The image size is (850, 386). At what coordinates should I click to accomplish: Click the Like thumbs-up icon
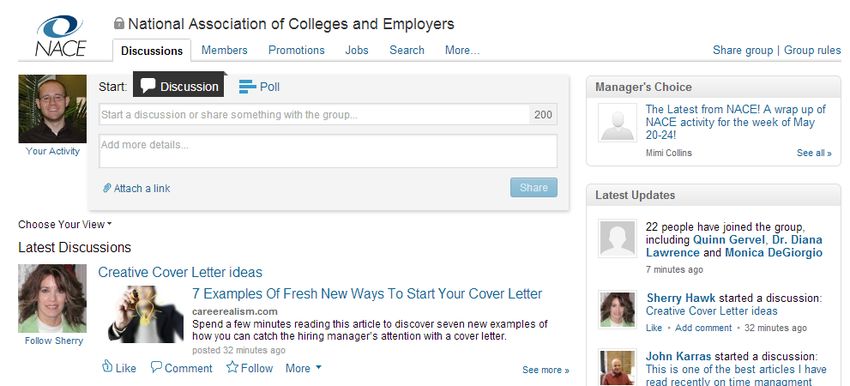pyautogui.click(x=107, y=366)
